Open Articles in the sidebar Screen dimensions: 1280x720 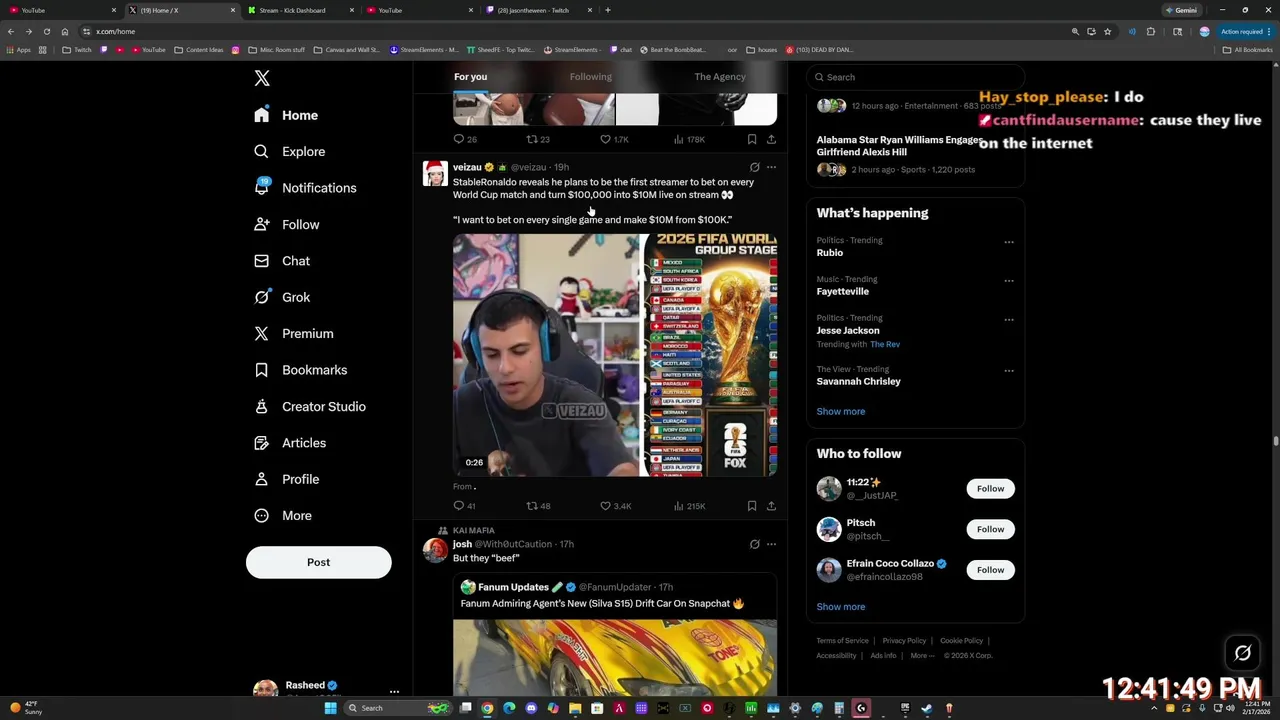(289, 443)
